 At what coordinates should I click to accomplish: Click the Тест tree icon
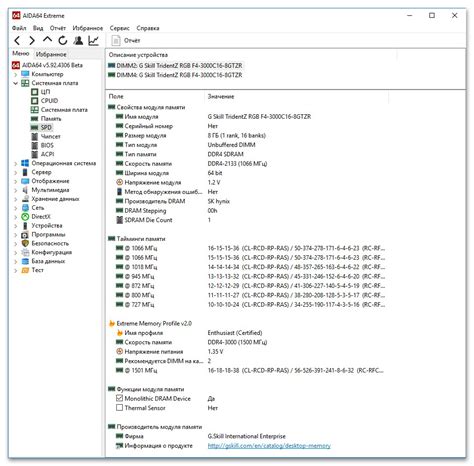pyautogui.click(x=25, y=270)
